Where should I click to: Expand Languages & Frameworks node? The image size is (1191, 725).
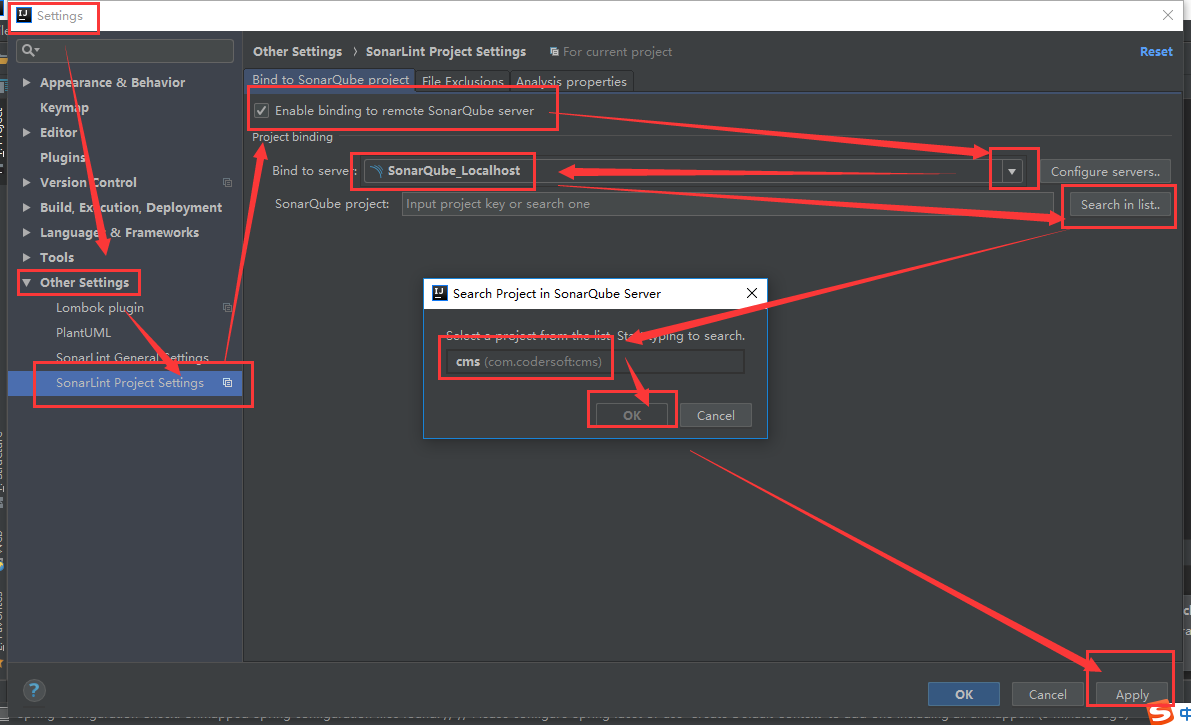tap(27, 233)
